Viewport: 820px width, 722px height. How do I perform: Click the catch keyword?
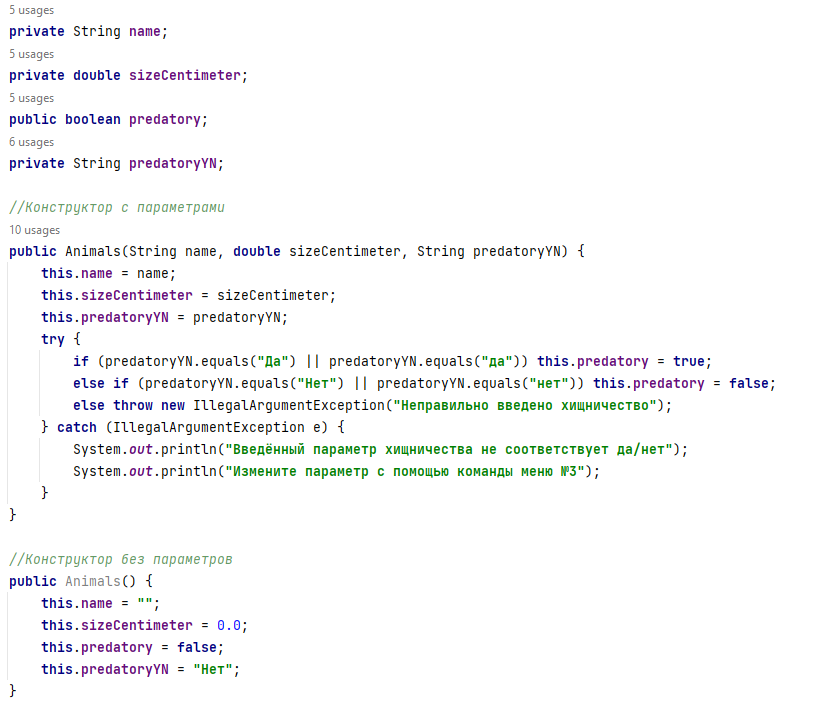coord(76,427)
